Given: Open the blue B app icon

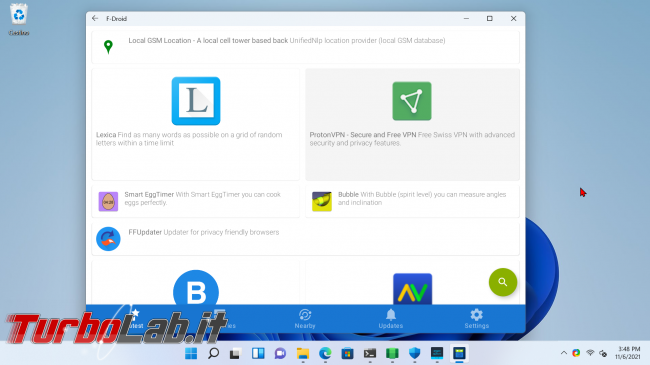Looking at the screenshot, I should 196,288.
